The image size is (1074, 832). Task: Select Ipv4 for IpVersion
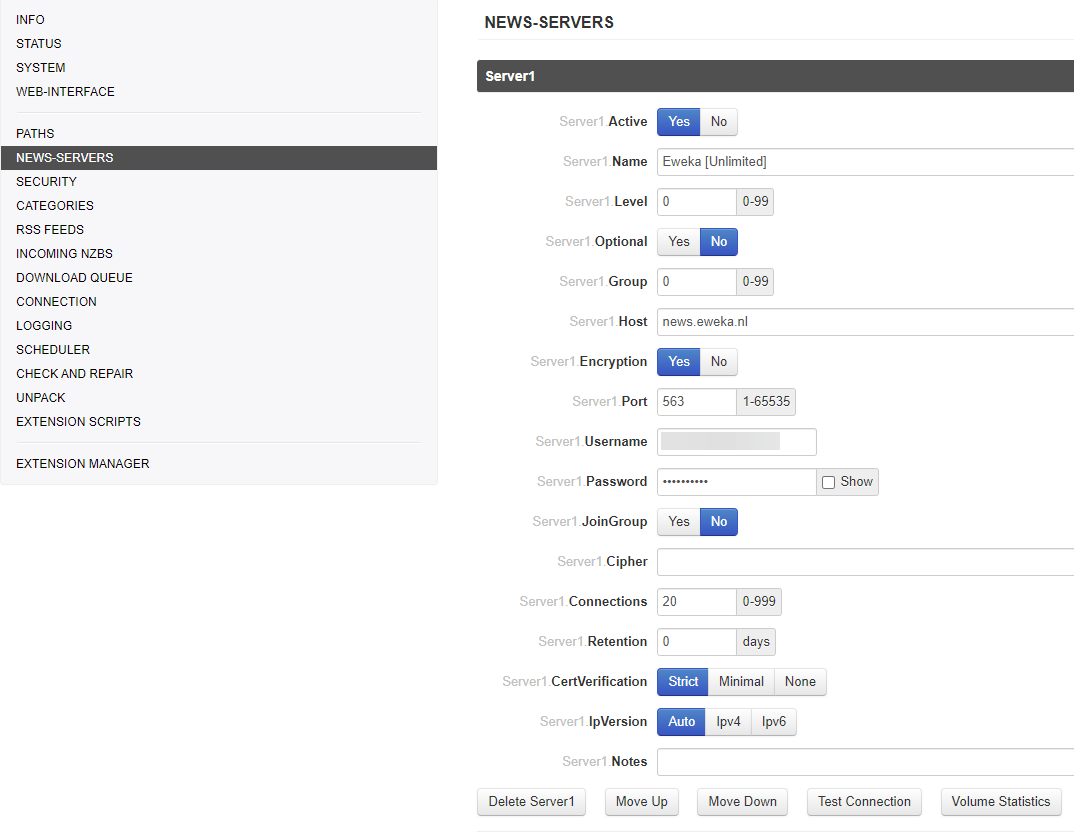click(x=728, y=722)
